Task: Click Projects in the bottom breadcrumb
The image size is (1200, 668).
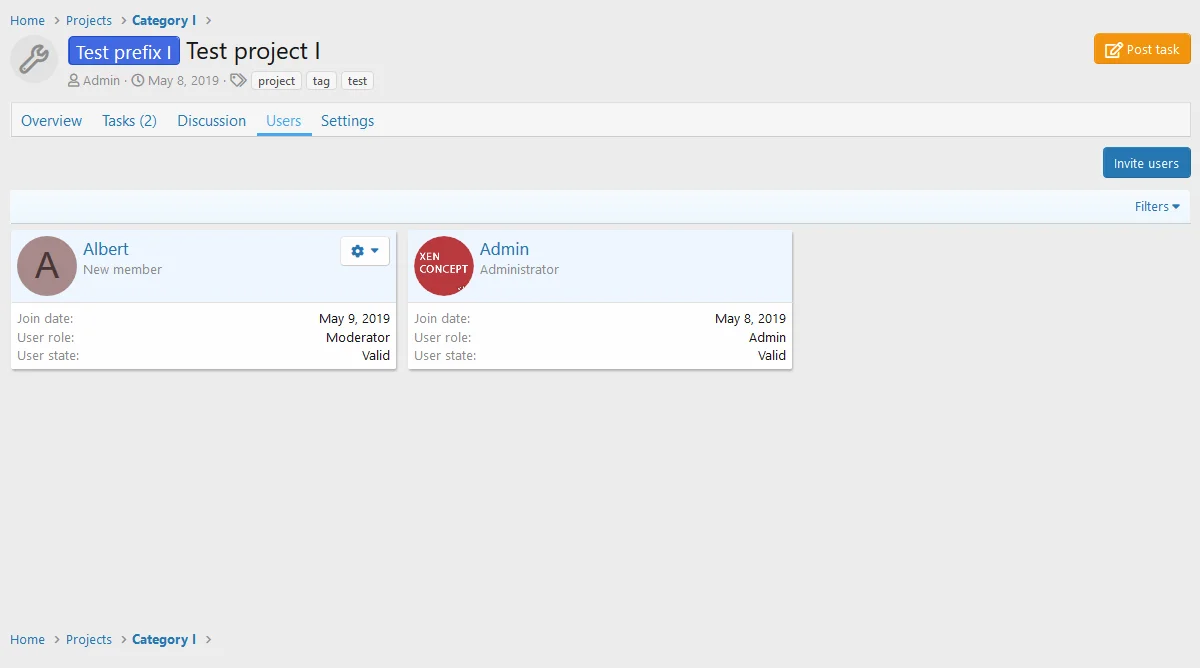Action: tap(89, 640)
